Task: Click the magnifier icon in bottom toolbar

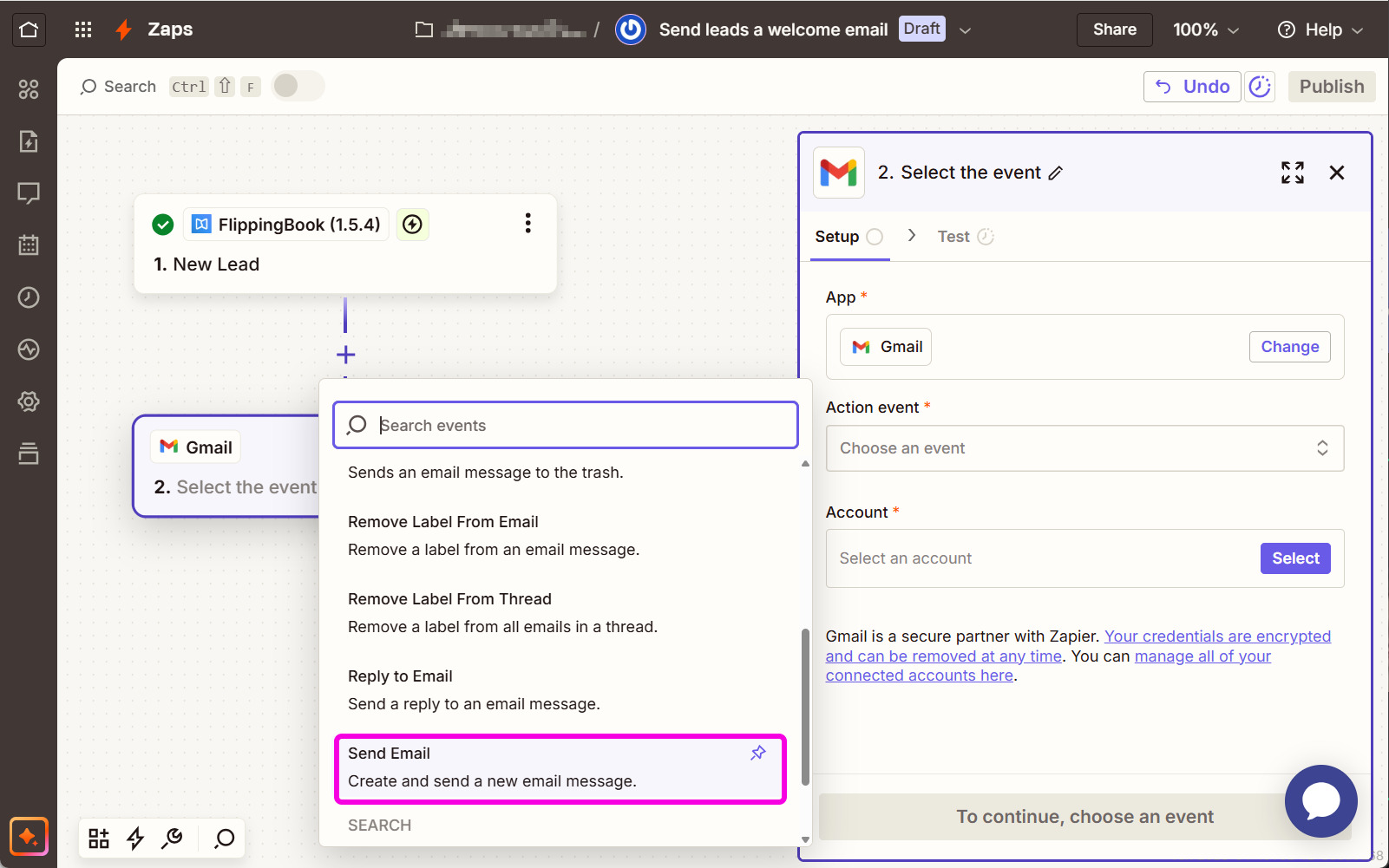Action: click(x=225, y=839)
